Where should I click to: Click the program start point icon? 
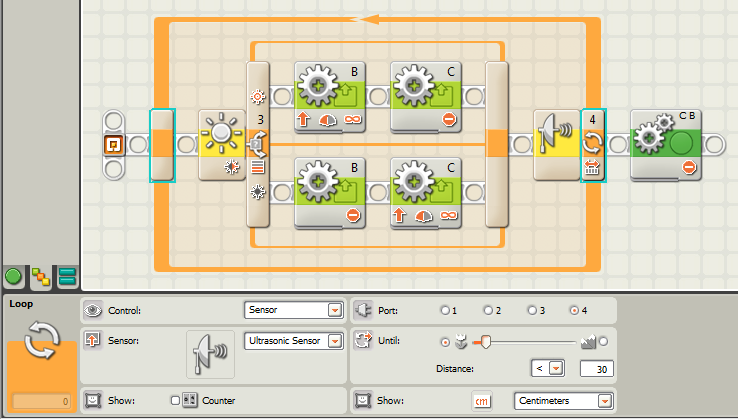[115, 144]
